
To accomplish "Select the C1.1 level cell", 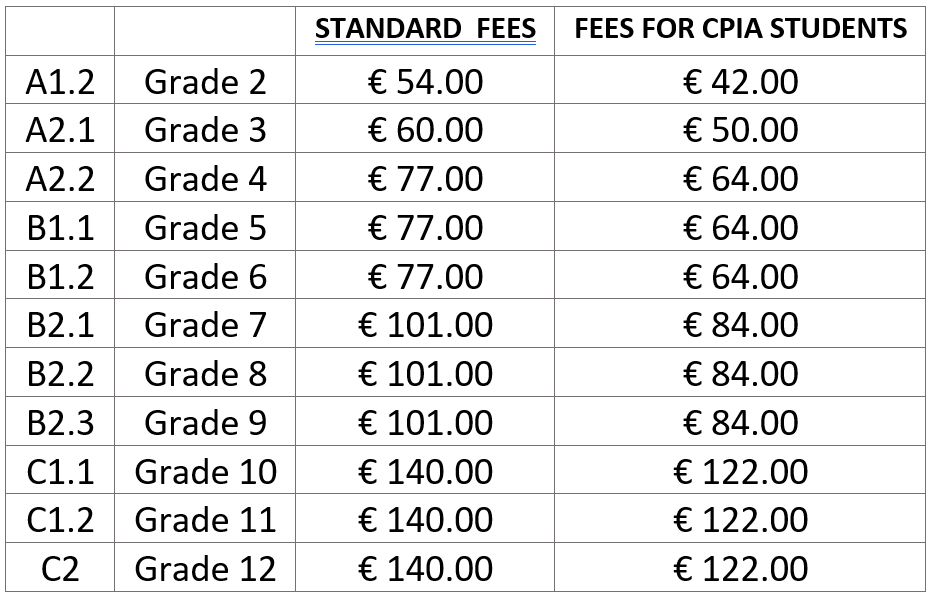I will point(60,472).
